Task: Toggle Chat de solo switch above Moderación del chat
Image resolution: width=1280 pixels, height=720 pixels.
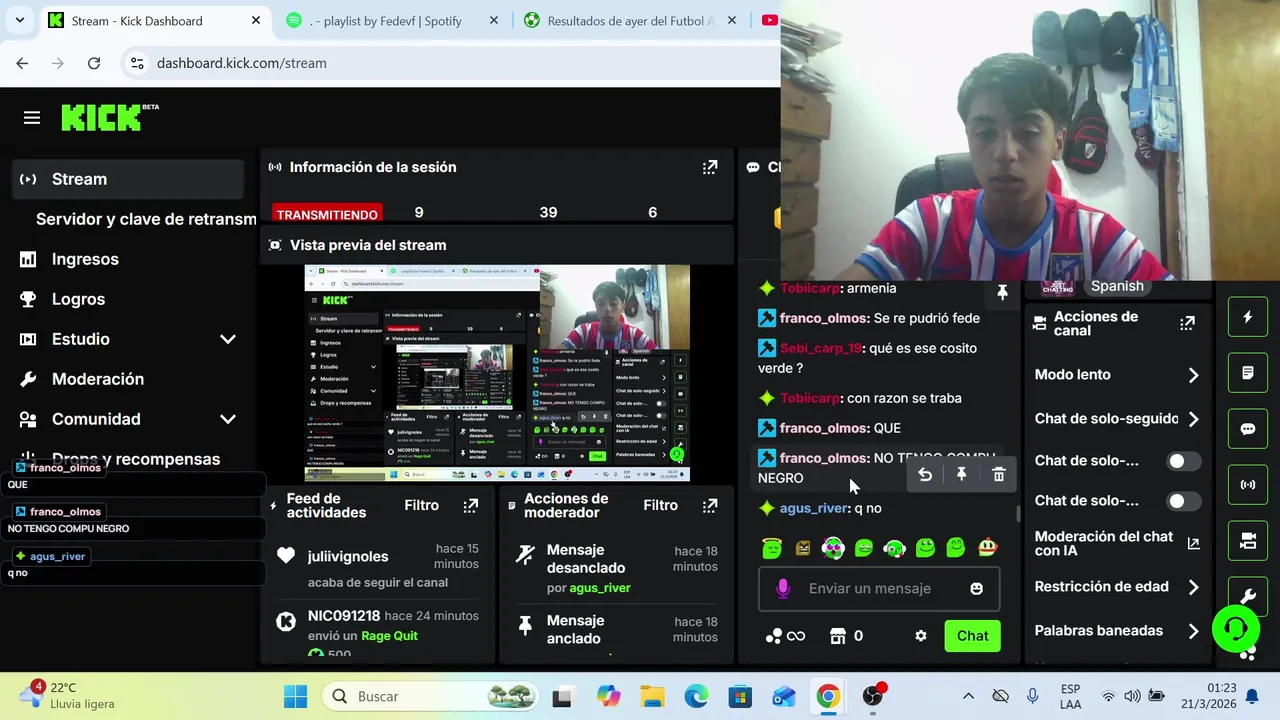Action: tap(1184, 501)
